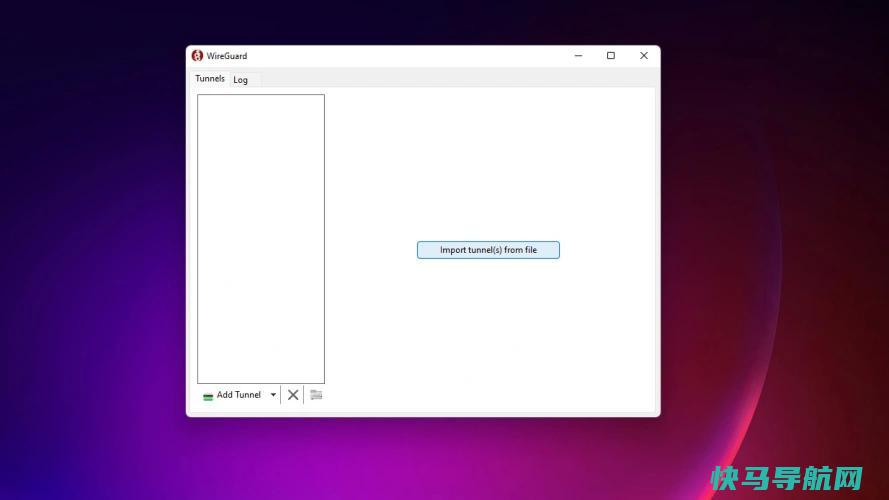
Task: Minimize the WireGuard window
Action: (x=578, y=56)
